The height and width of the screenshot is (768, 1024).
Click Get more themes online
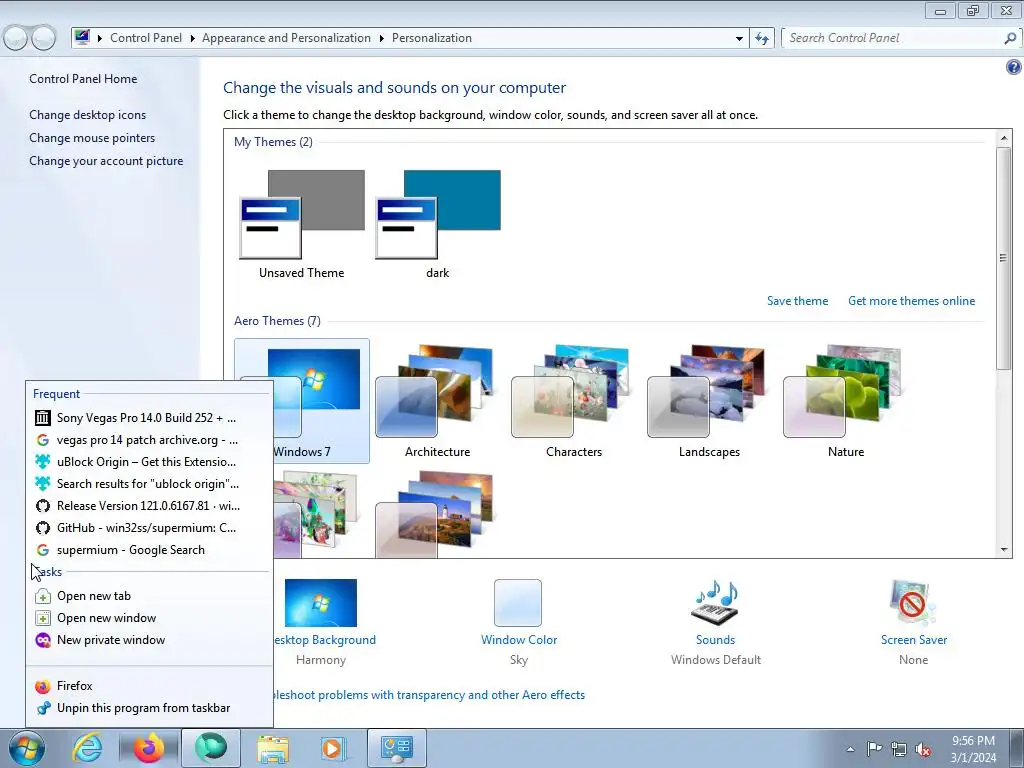coord(912,301)
